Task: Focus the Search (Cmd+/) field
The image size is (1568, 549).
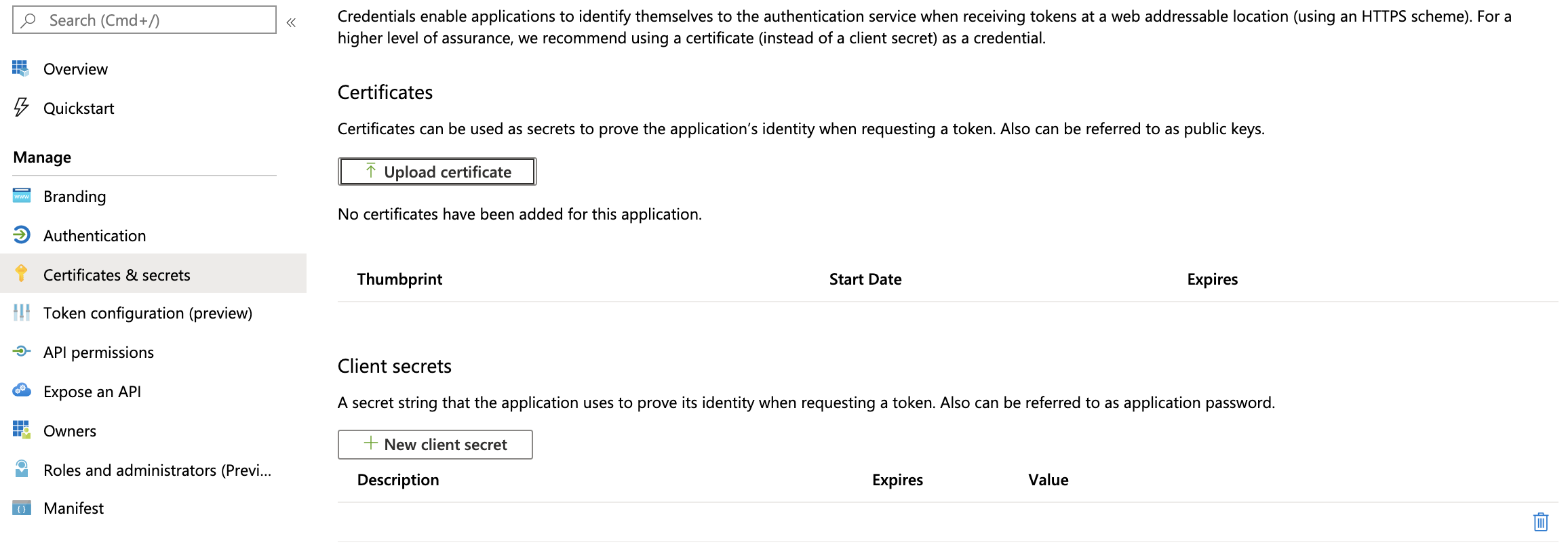Action: pyautogui.click(x=153, y=20)
